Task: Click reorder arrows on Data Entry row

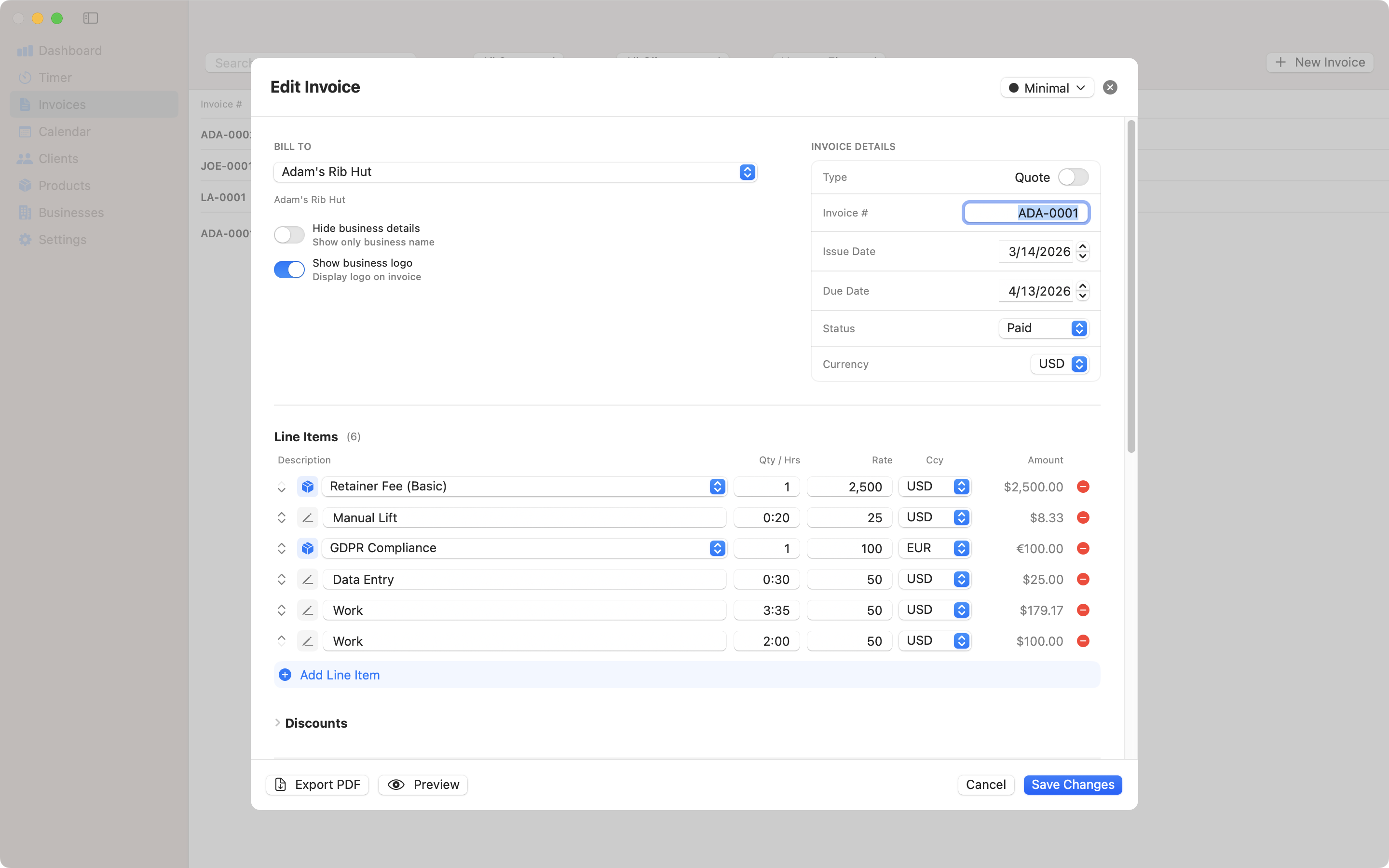Action: tap(281, 579)
